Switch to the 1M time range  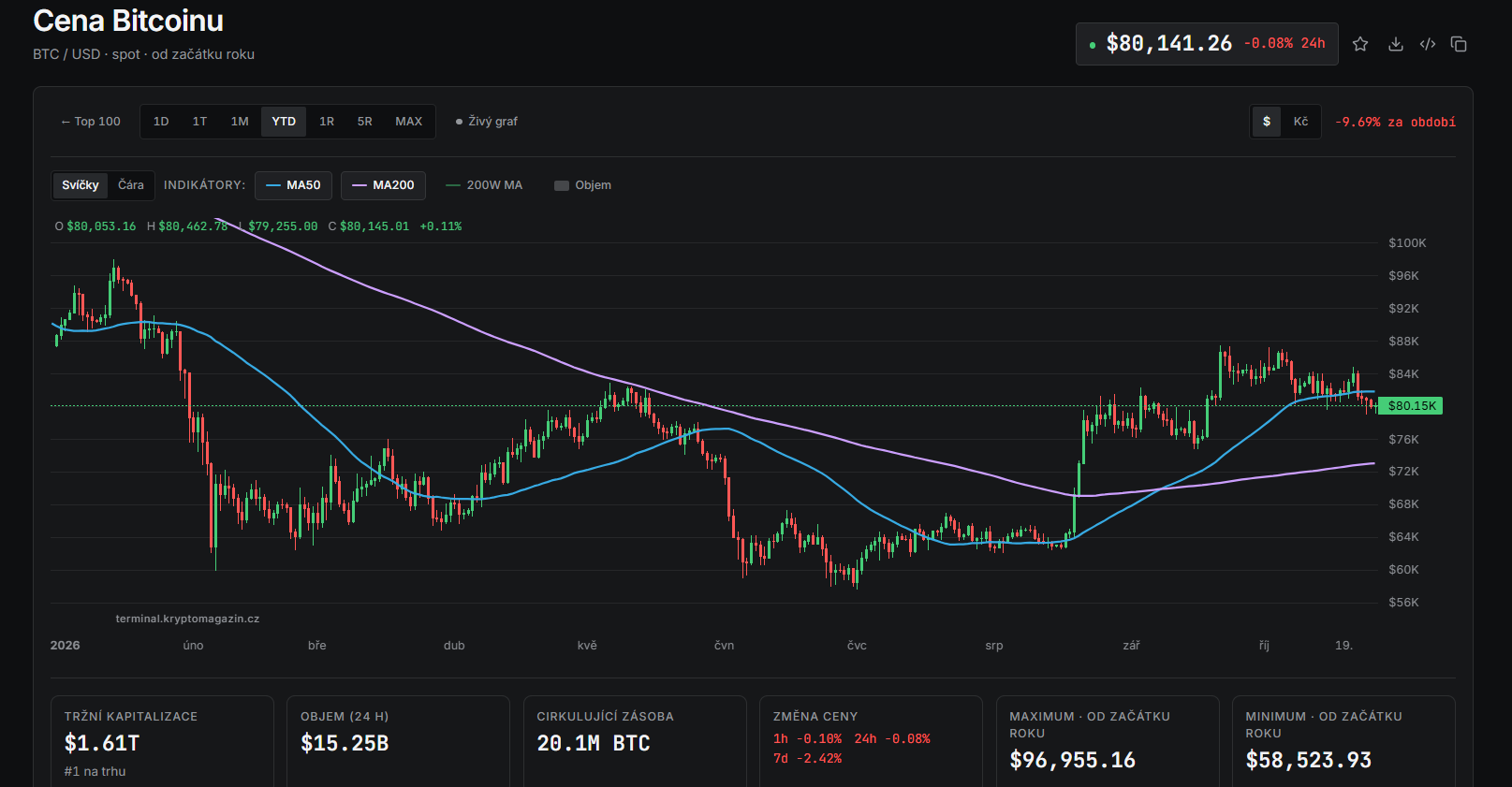(x=240, y=122)
